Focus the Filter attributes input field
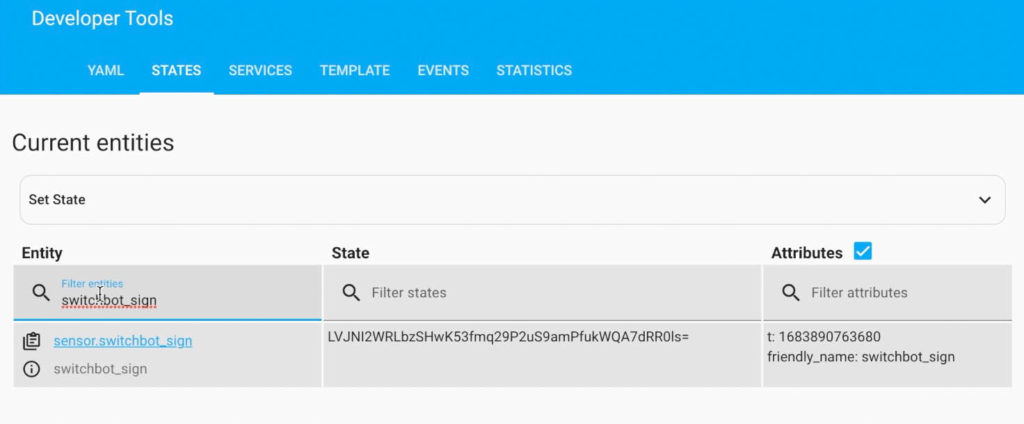 point(888,293)
